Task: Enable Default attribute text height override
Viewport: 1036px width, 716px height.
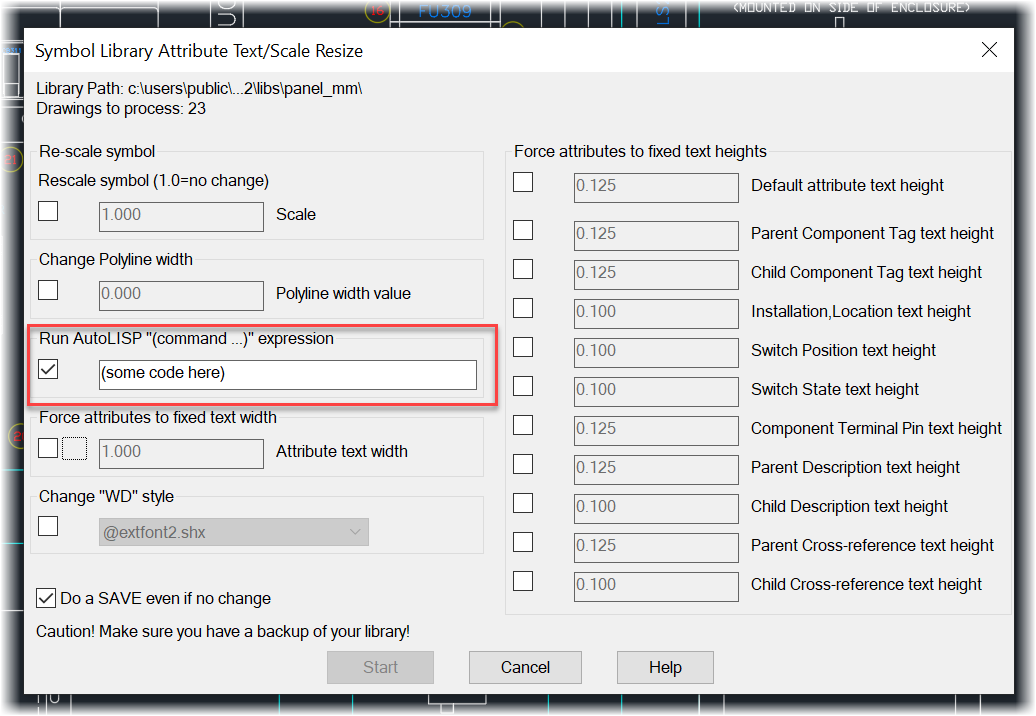Action: tap(522, 181)
